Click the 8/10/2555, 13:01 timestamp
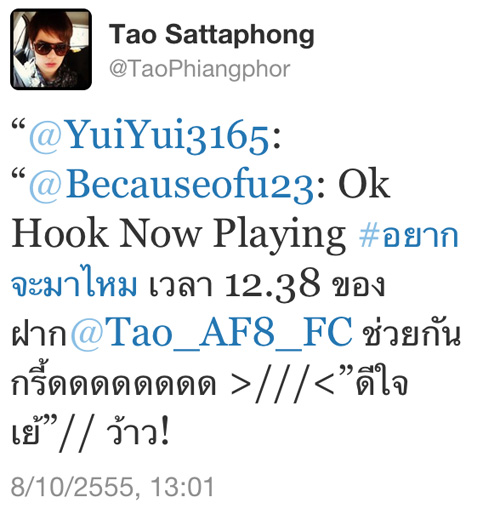The width and height of the screenshot is (500, 526). tap(112, 486)
